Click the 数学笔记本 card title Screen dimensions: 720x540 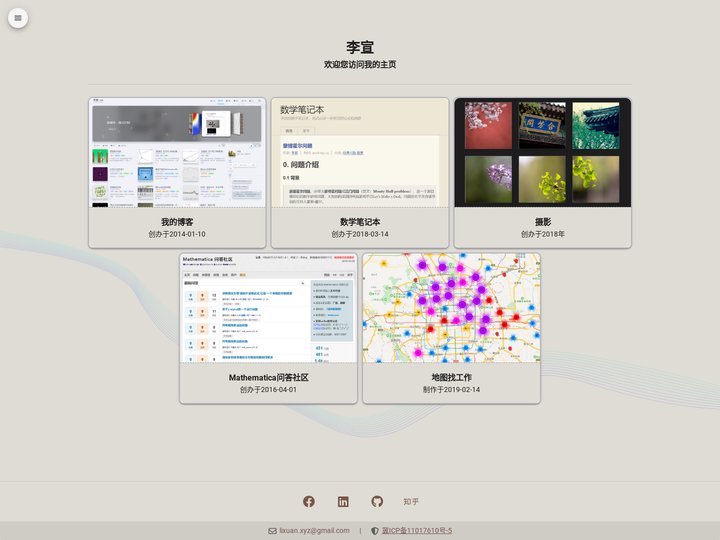360,222
